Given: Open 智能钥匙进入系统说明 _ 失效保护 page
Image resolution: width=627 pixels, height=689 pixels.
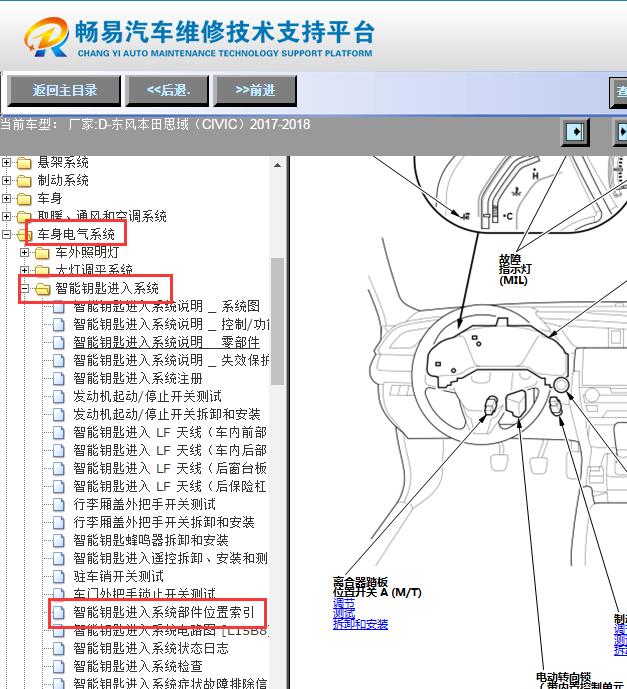Looking at the screenshot, I should pyautogui.click(x=171, y=360).
